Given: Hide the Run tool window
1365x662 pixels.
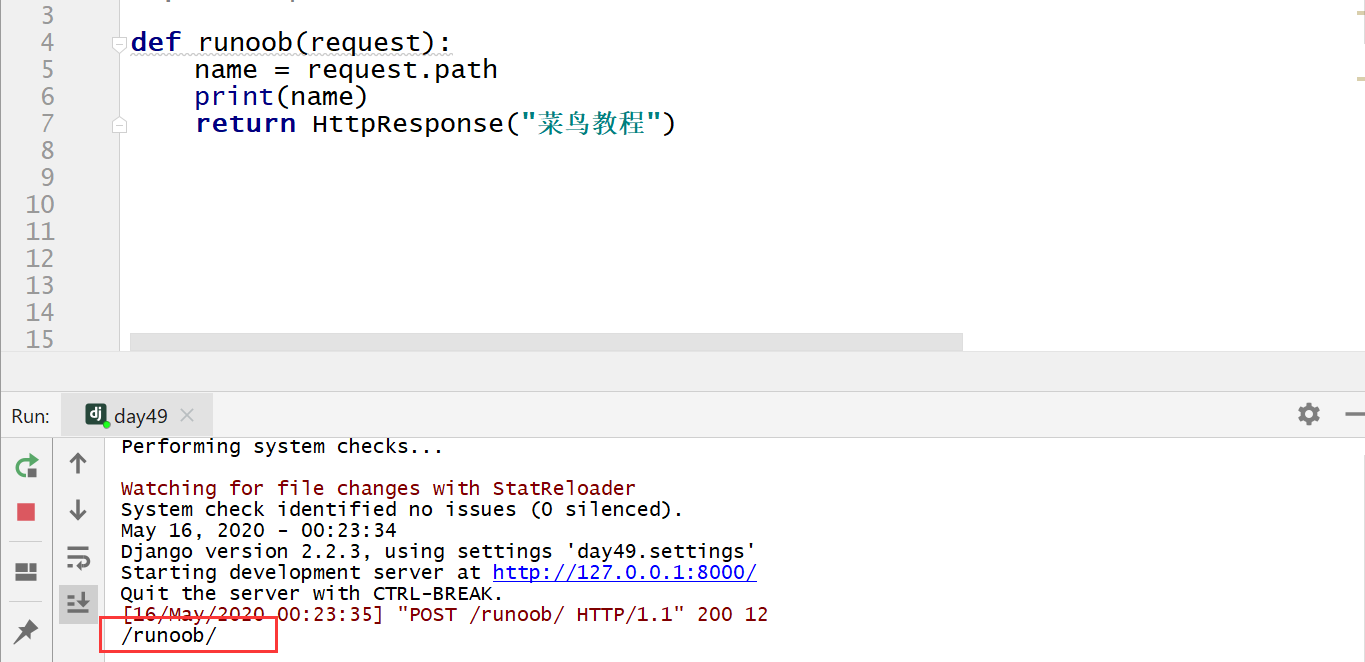Looking at the screenshot, I should (1354, 414).
